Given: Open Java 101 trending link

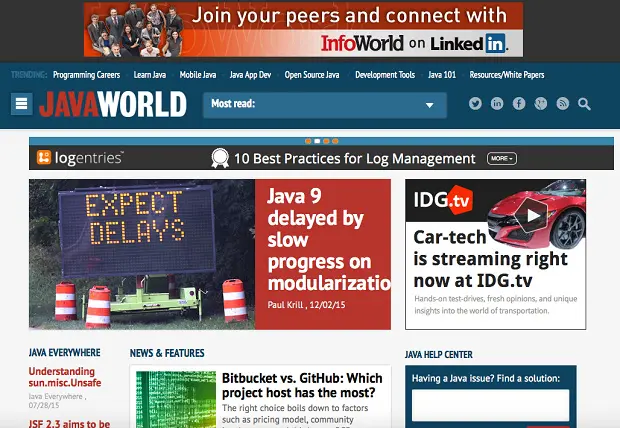Looking at the screenshot, I should click(442, 75).
